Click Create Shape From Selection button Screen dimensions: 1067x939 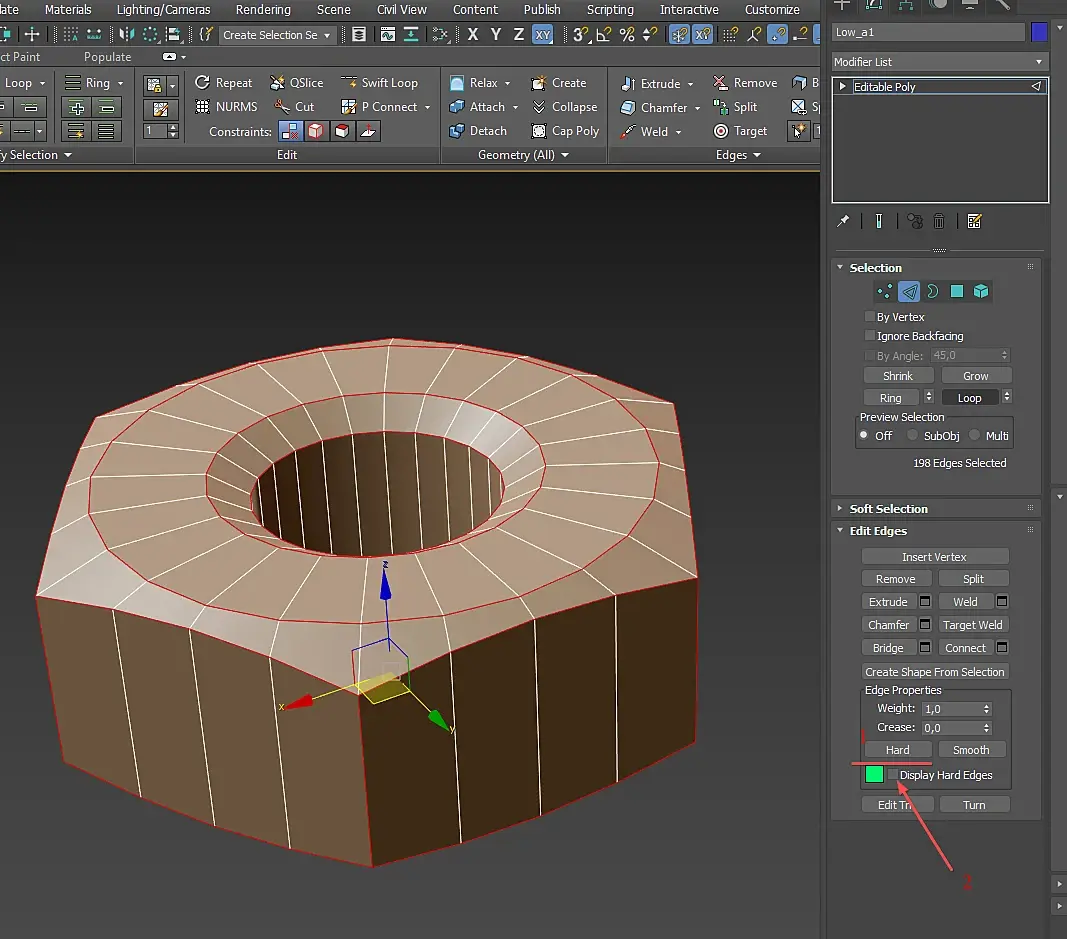[x=935, y=672]
